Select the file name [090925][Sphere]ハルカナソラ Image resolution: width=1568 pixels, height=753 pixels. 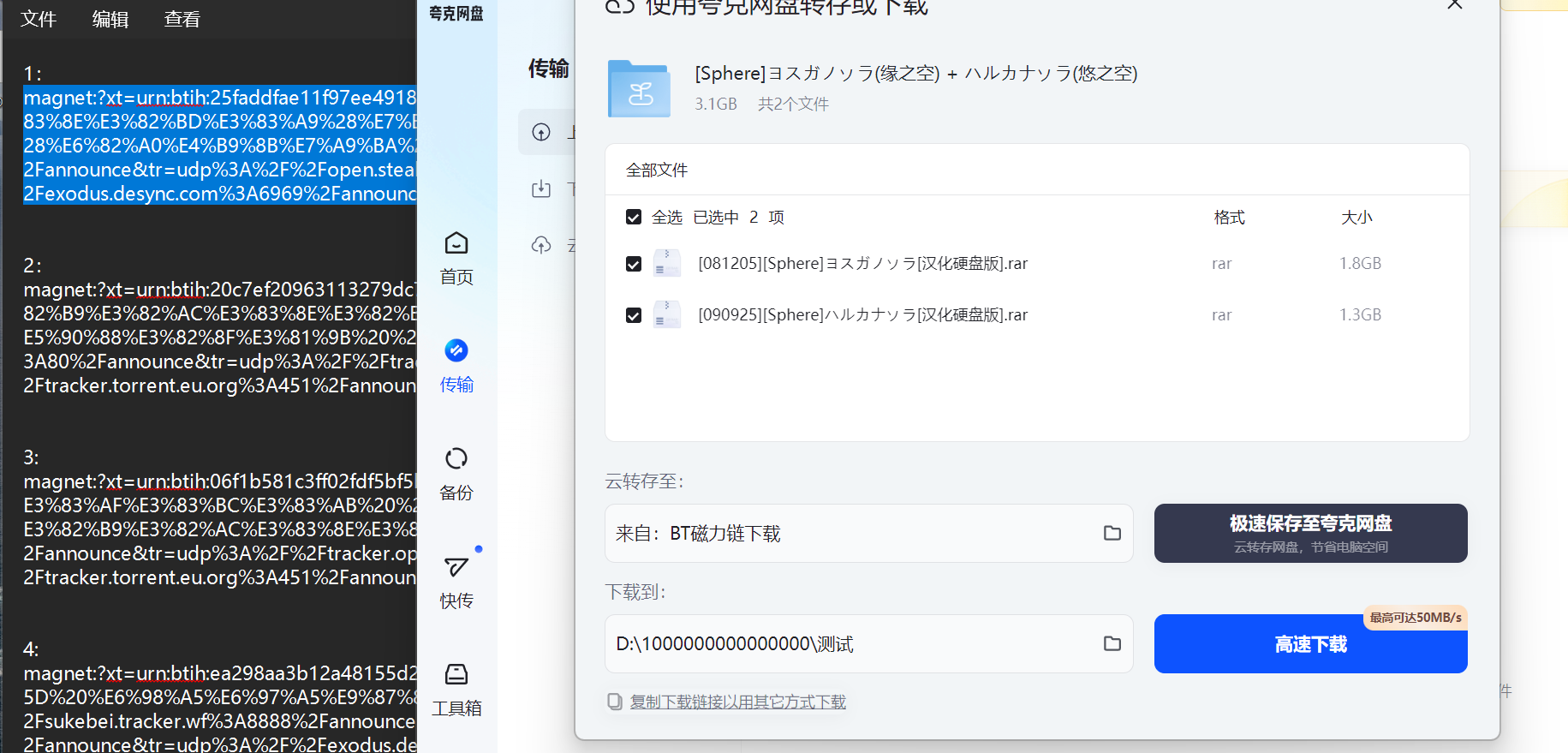coord(862,314)
